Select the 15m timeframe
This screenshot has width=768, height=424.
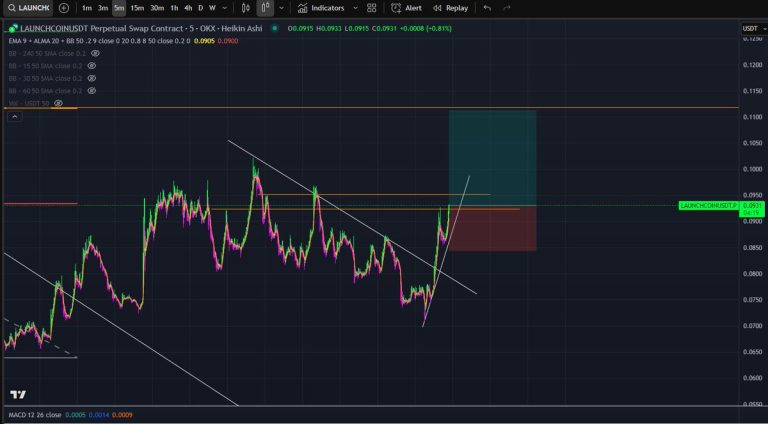click(x=137, y=8)
